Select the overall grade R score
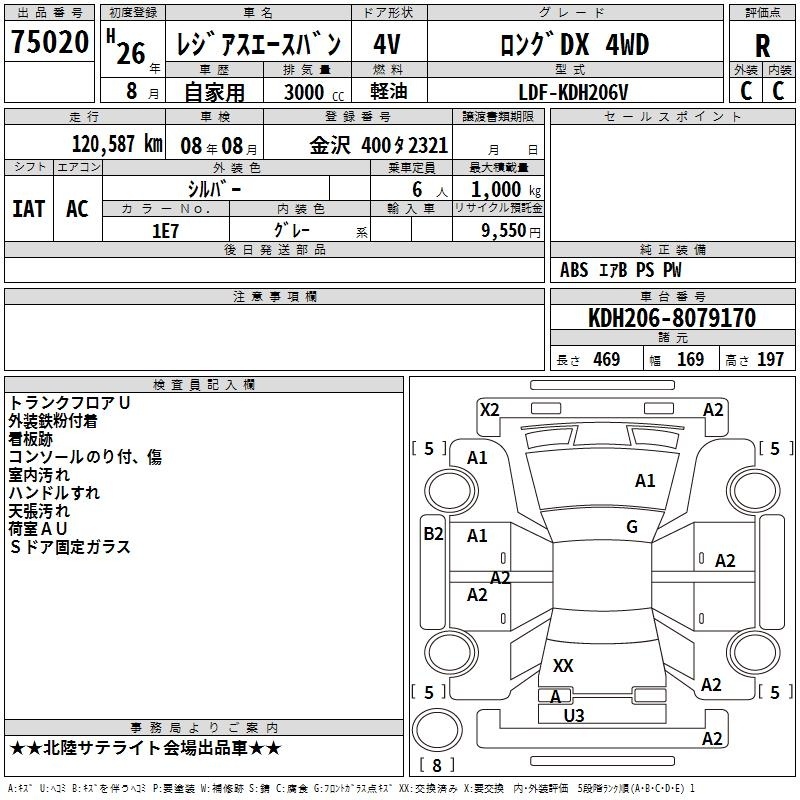 762,45
